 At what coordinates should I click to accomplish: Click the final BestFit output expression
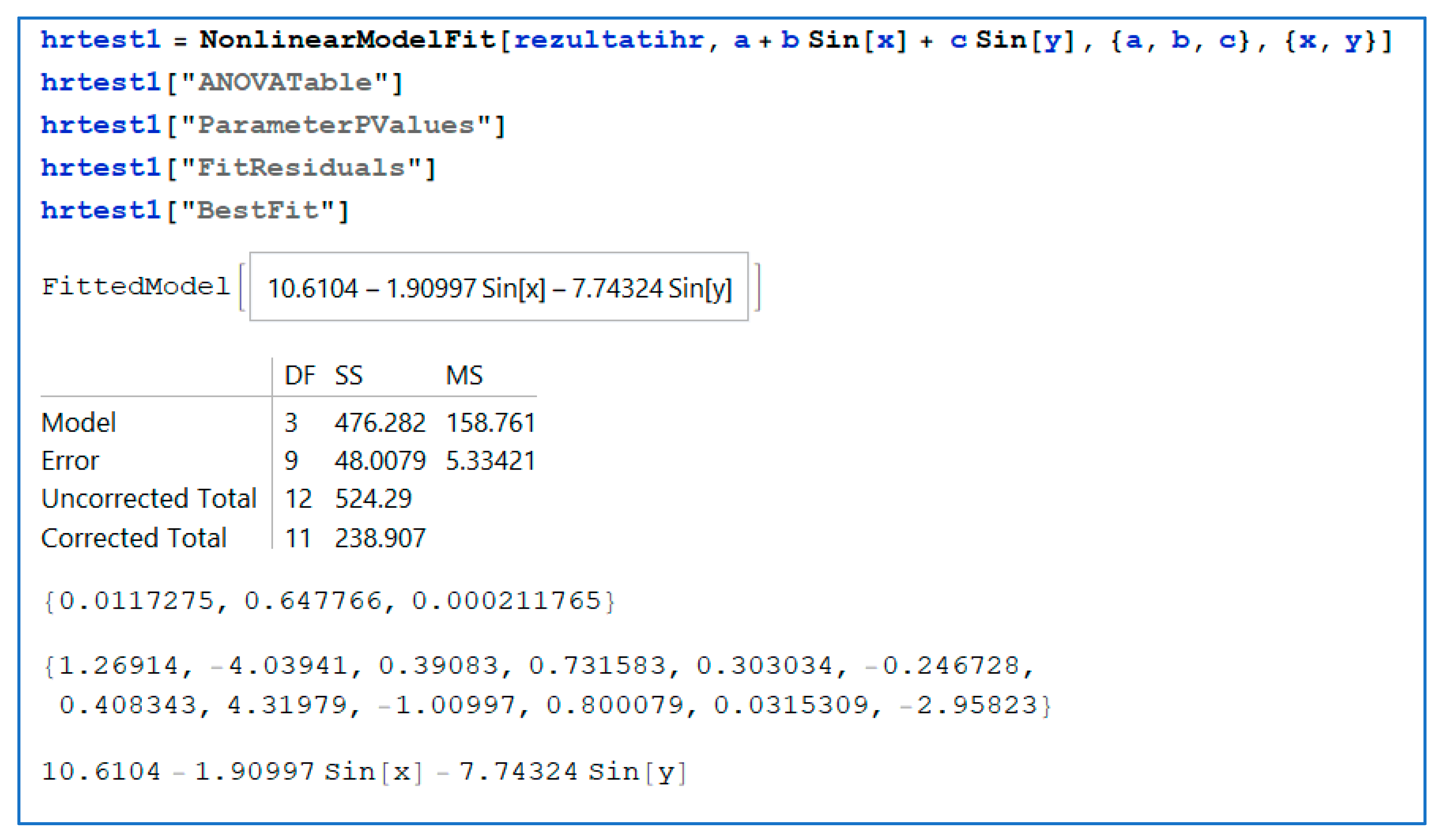(x=363, y=771)
